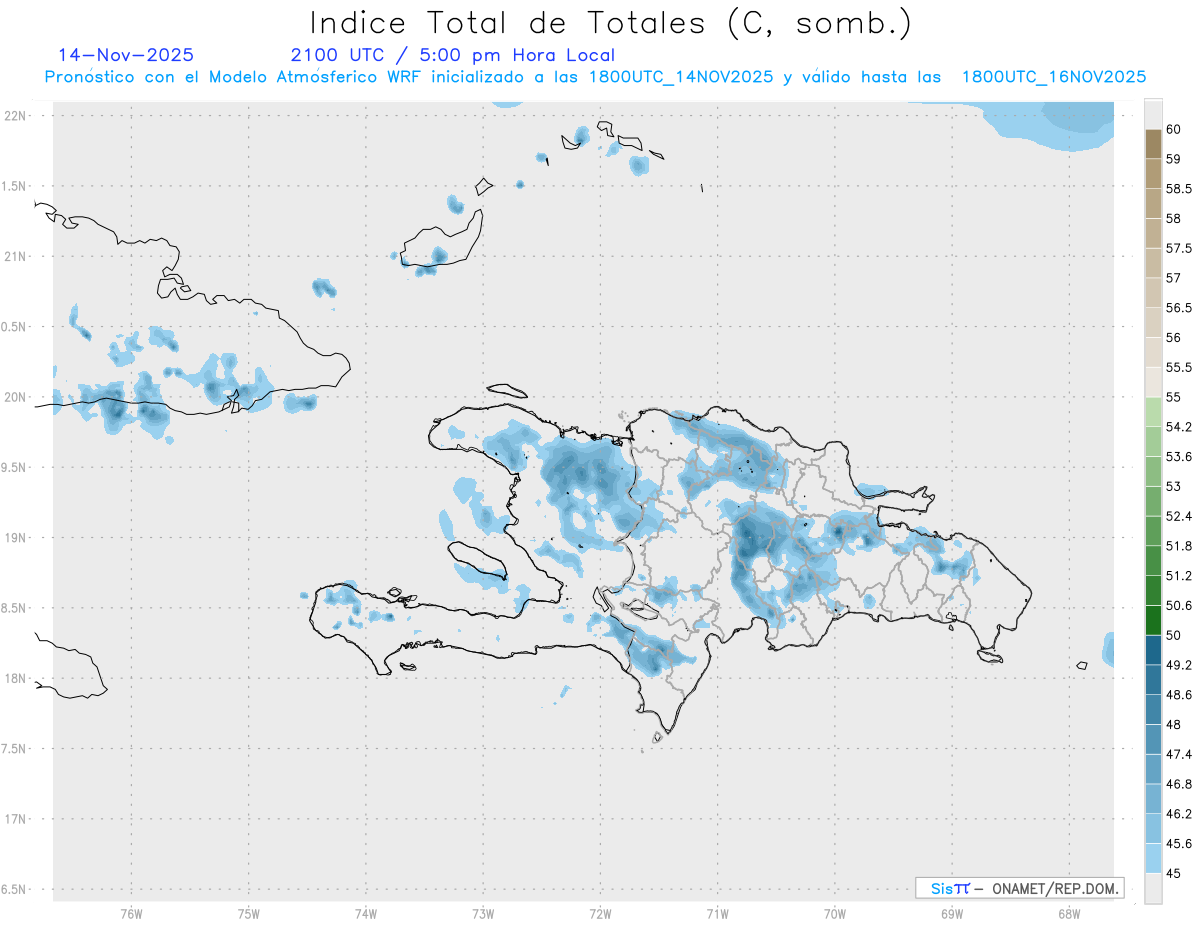Click the '57.5' value on the color scale
The height and width of the screenshot is (927, 1200).
coord(1179,248)
